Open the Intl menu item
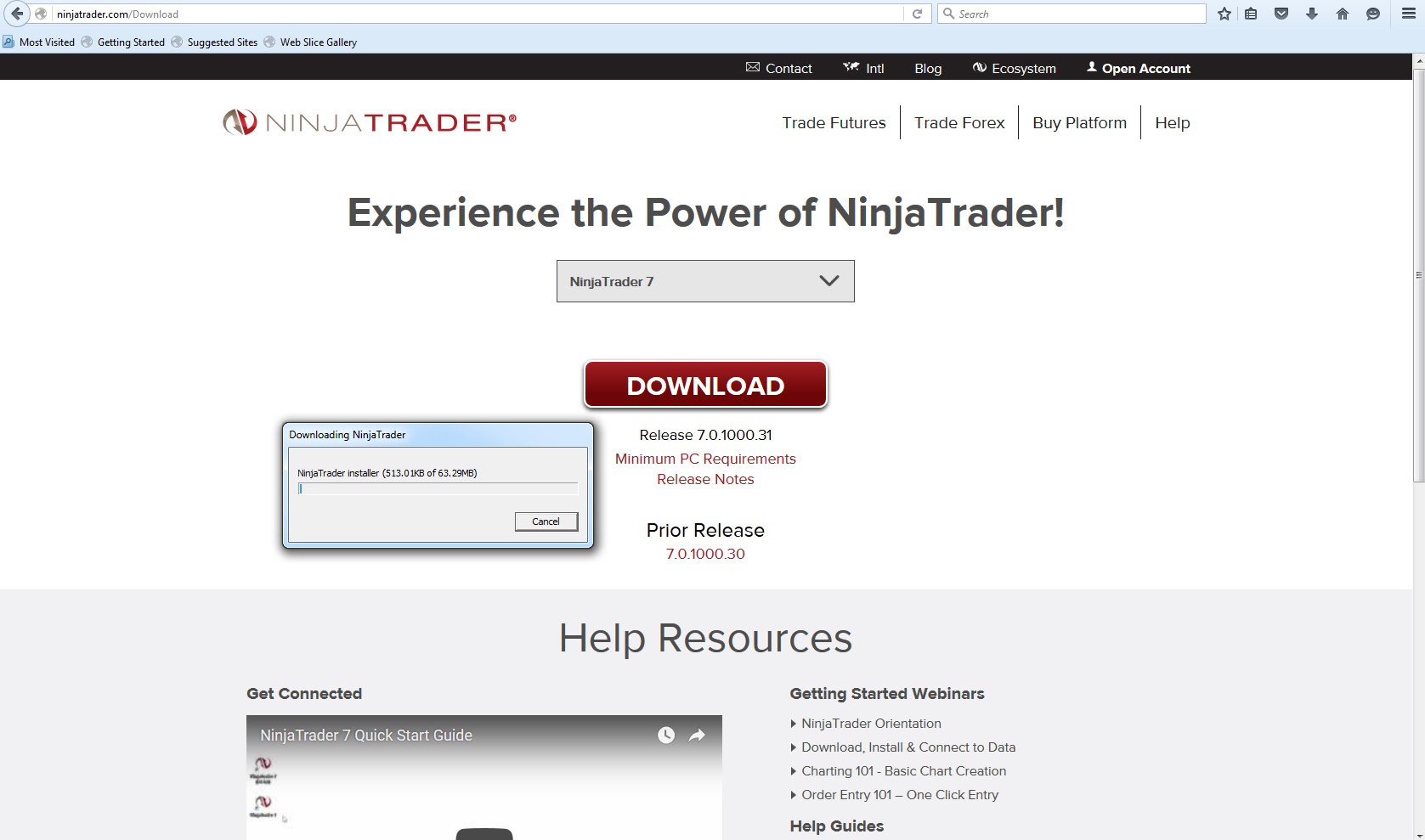This screenshot has width=1425, height=840. [863, 68]
